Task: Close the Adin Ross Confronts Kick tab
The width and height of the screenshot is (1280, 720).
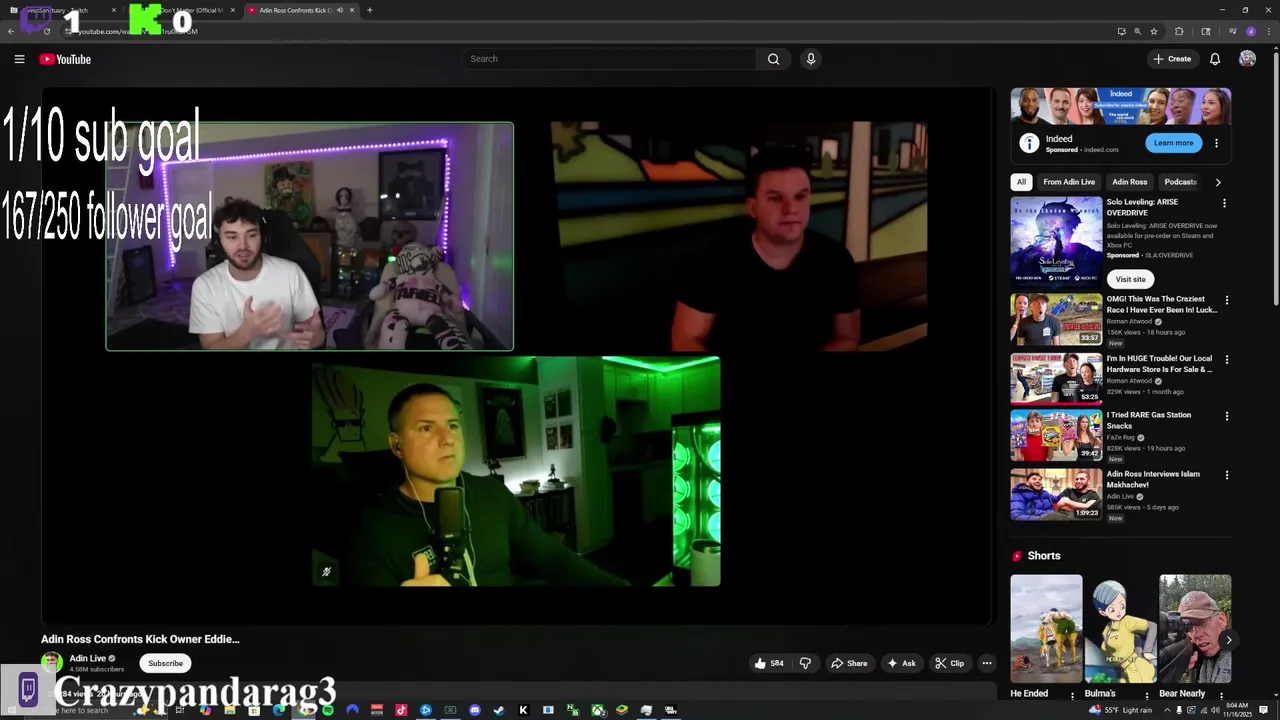Action: pyautogui.click(x=352, y=10)
